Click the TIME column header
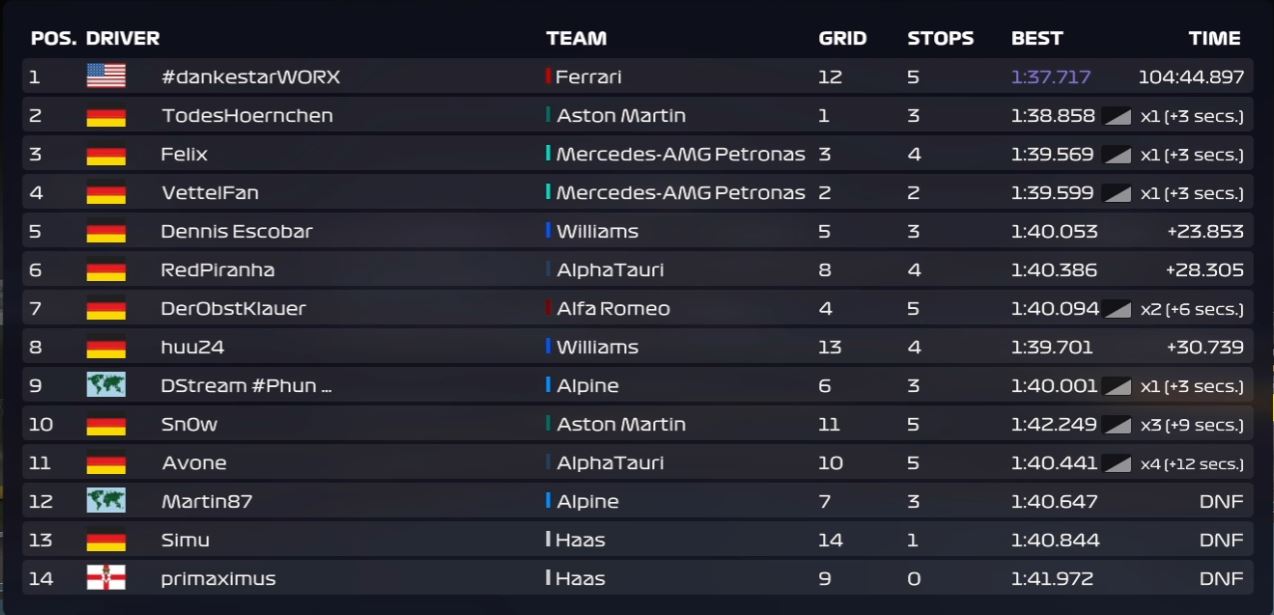 click(1214, 39)
